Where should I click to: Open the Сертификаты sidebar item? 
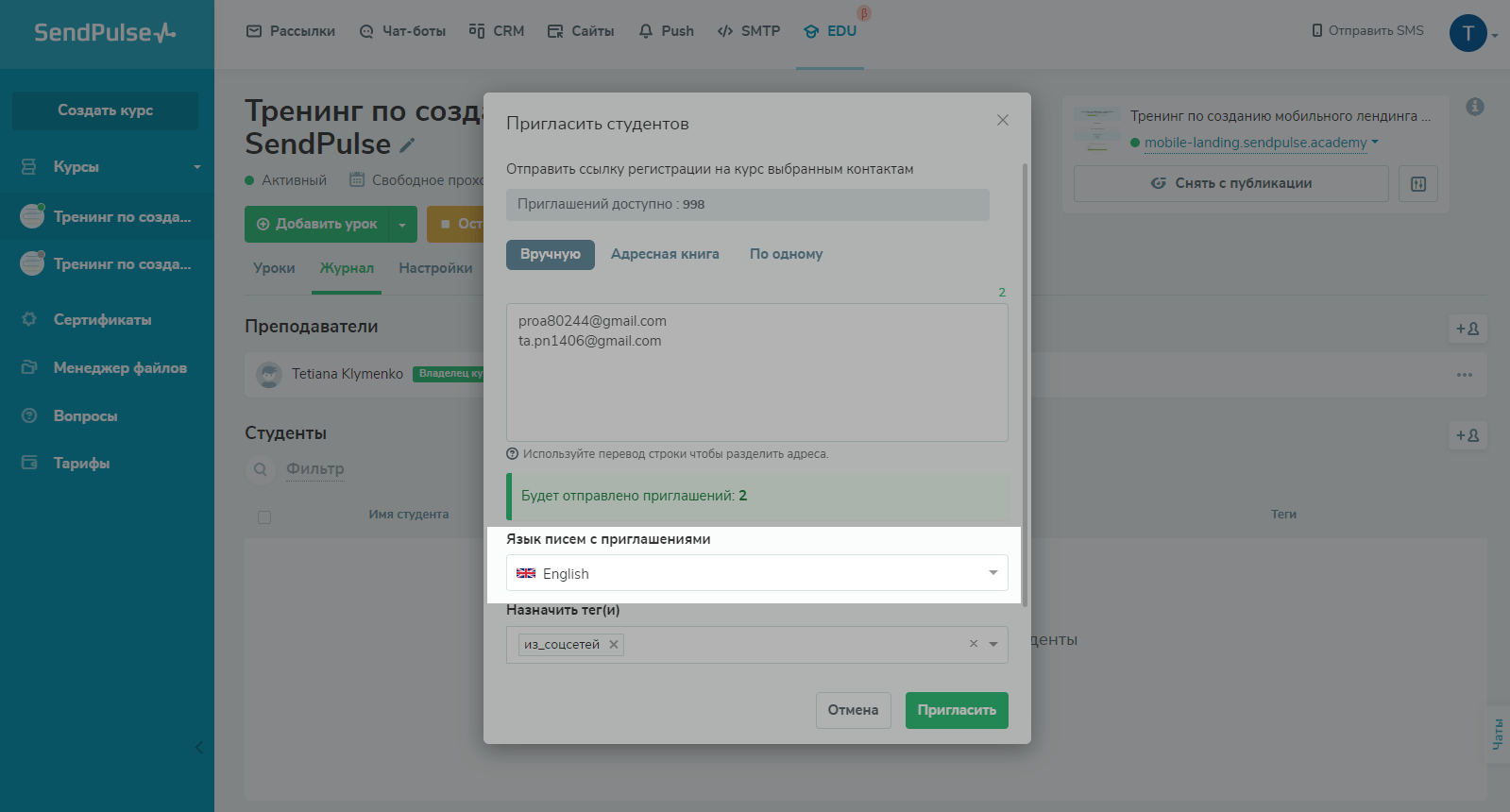102,320
